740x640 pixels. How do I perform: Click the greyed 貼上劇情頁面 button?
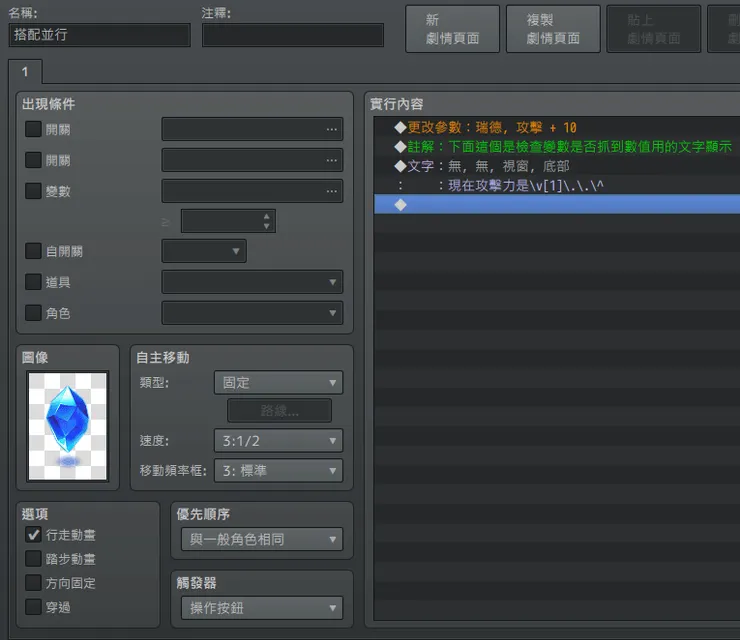coord(654,29)
